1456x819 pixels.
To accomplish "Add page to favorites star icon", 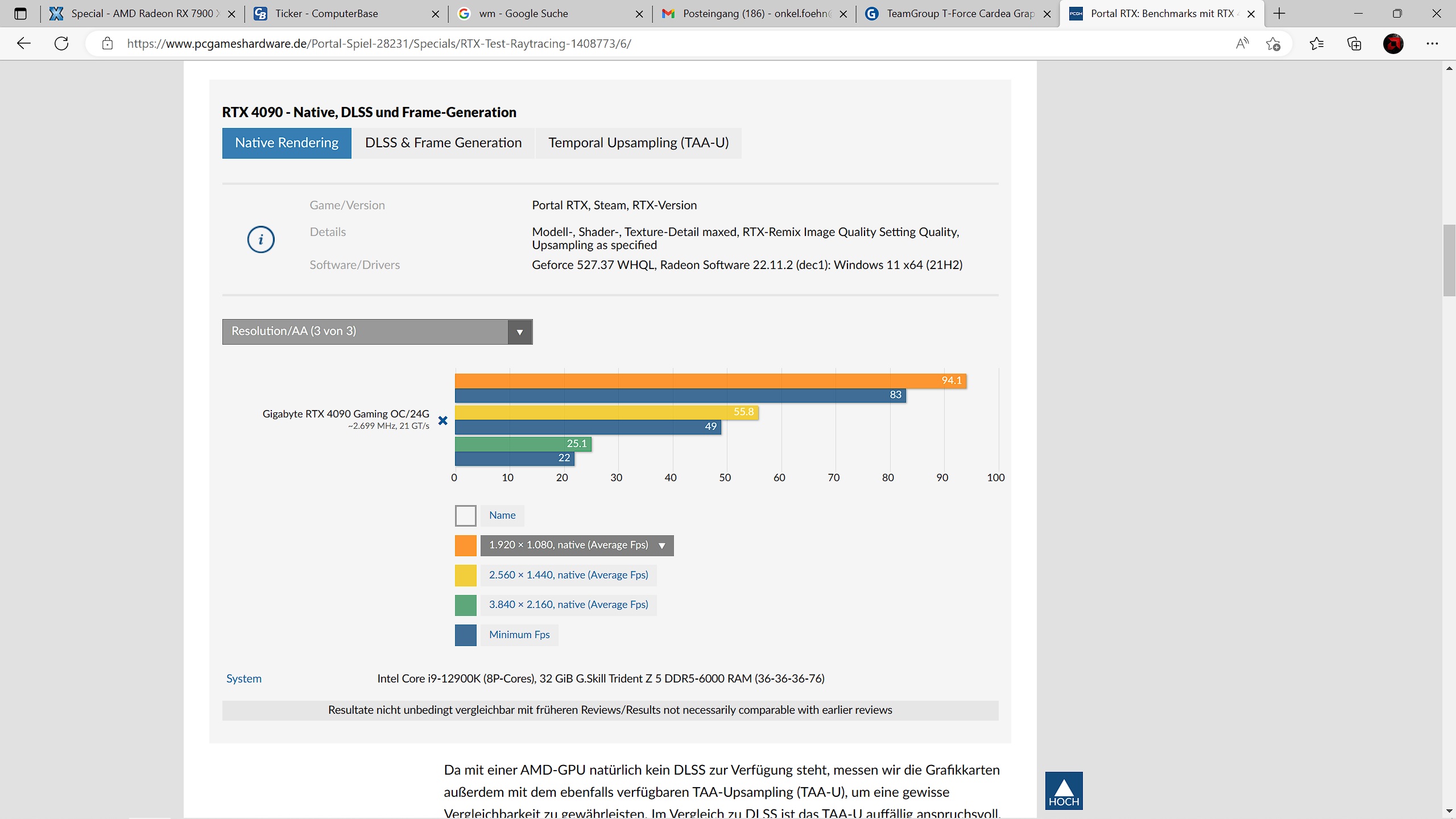I will pyautogui.click(x=1273, y=43).
